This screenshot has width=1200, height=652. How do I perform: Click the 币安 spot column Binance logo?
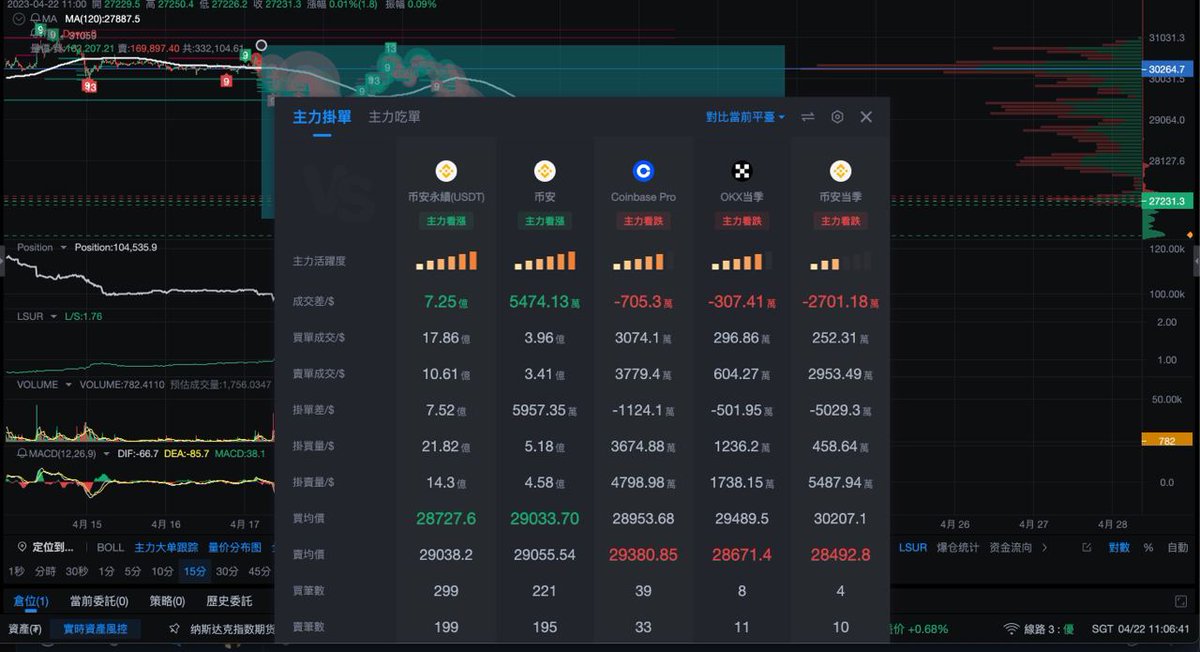click(545, 171)
